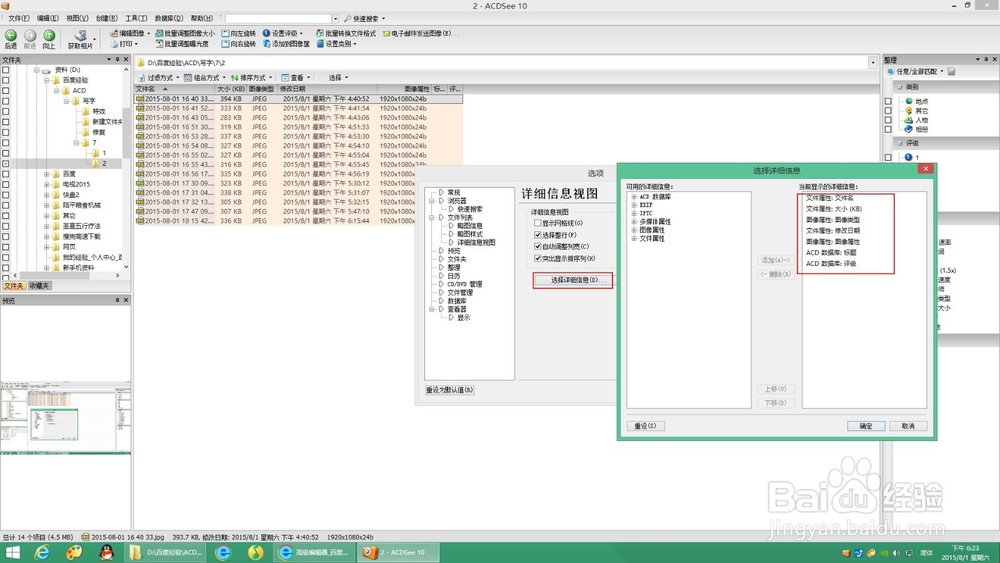Click 取消 in 选择详细信息 dialog
Image resolution: width=1000 pixels, height=563 pixels.
908,426
